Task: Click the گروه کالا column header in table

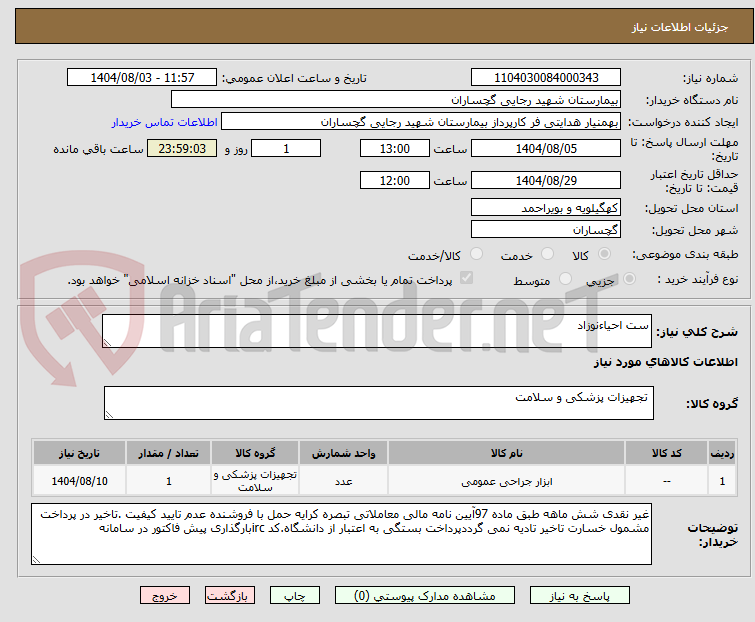Action: pyautogui.click(x=255, y=453)
